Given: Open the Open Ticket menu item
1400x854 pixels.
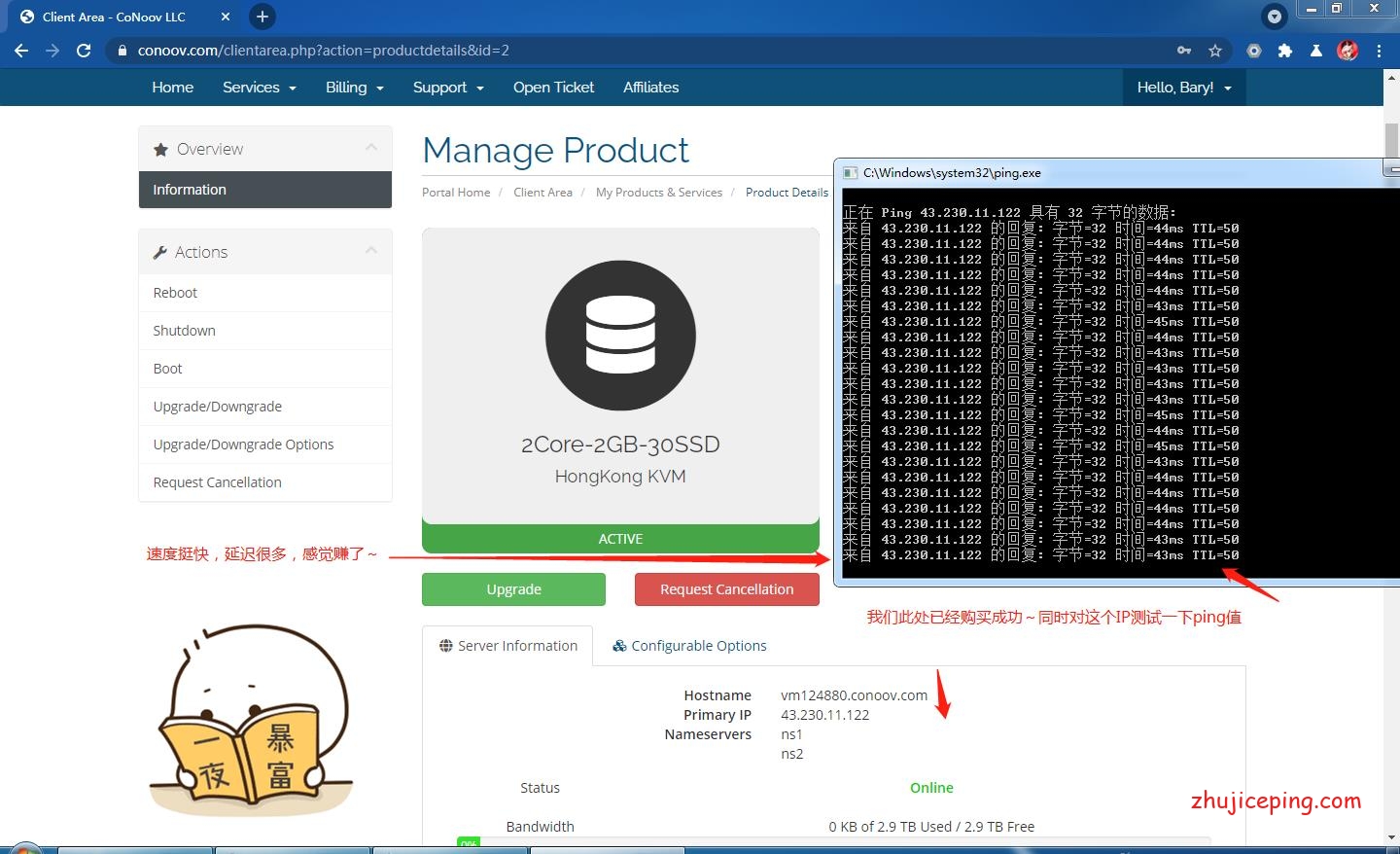Looking at the screenshot, I should pyautogui.click(x=553, y=88).
